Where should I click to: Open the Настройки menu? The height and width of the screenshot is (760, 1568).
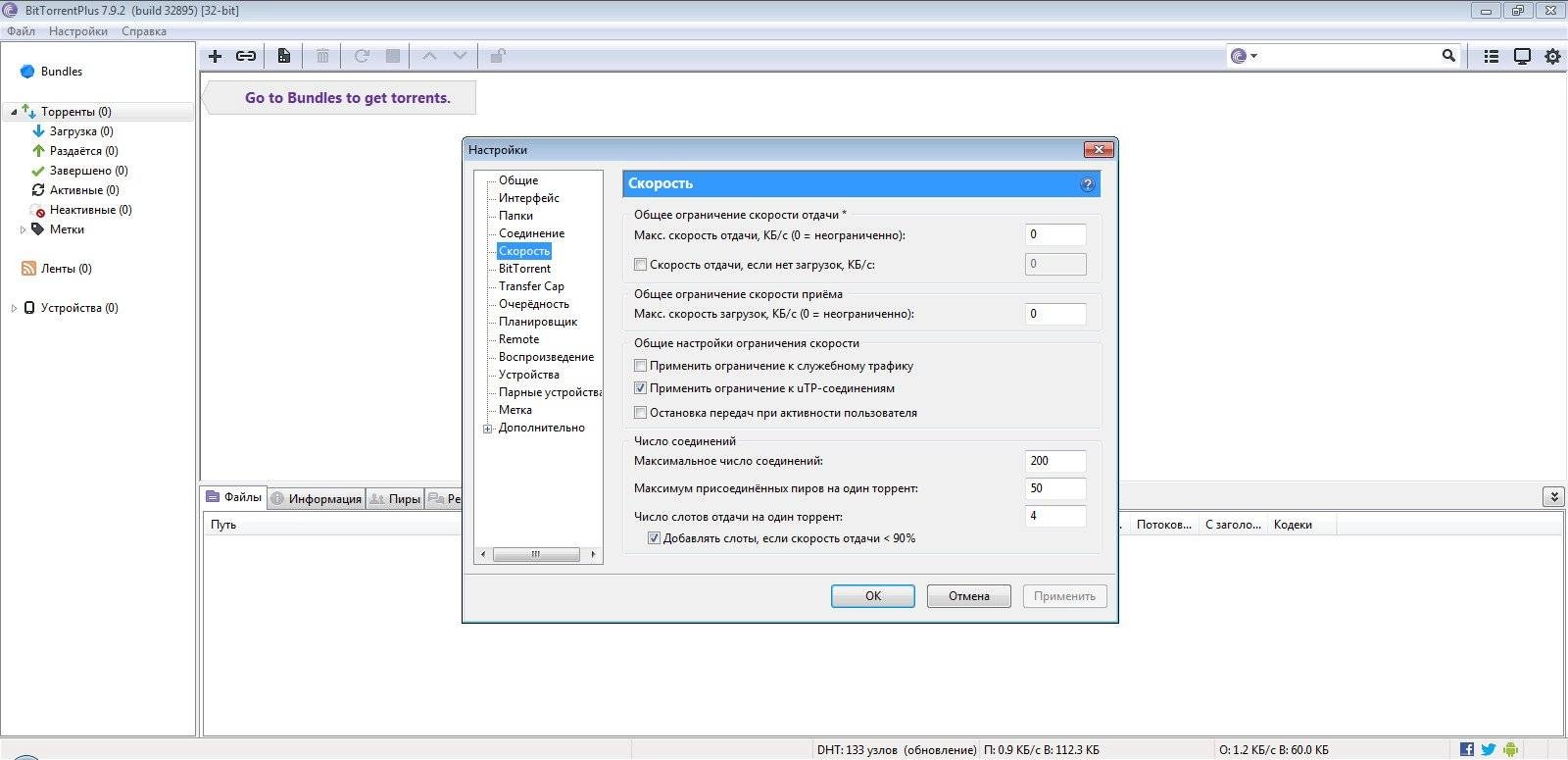point(78,31)
